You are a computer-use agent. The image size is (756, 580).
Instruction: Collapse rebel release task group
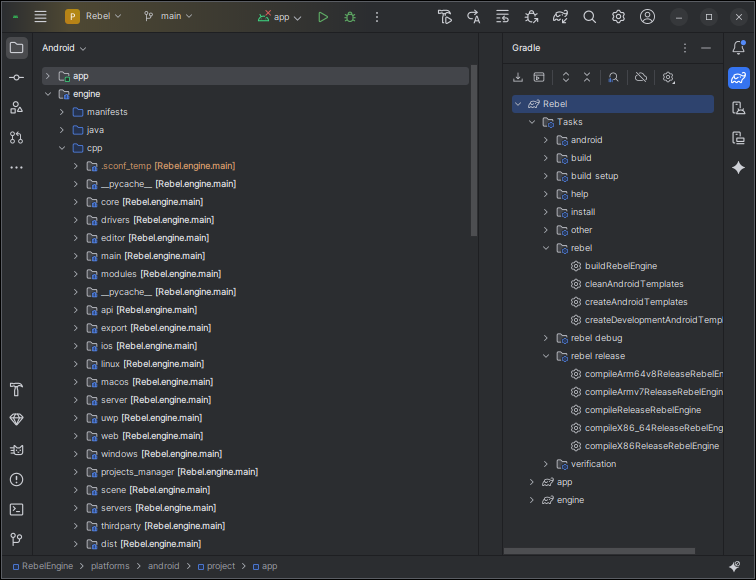click(x=546, y=356)
